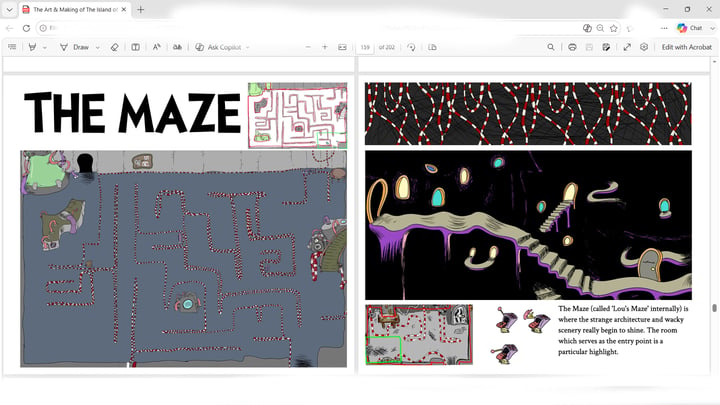This screenshot has width=720, height=405.
Task: Search within the PDF
Action: 551,47
